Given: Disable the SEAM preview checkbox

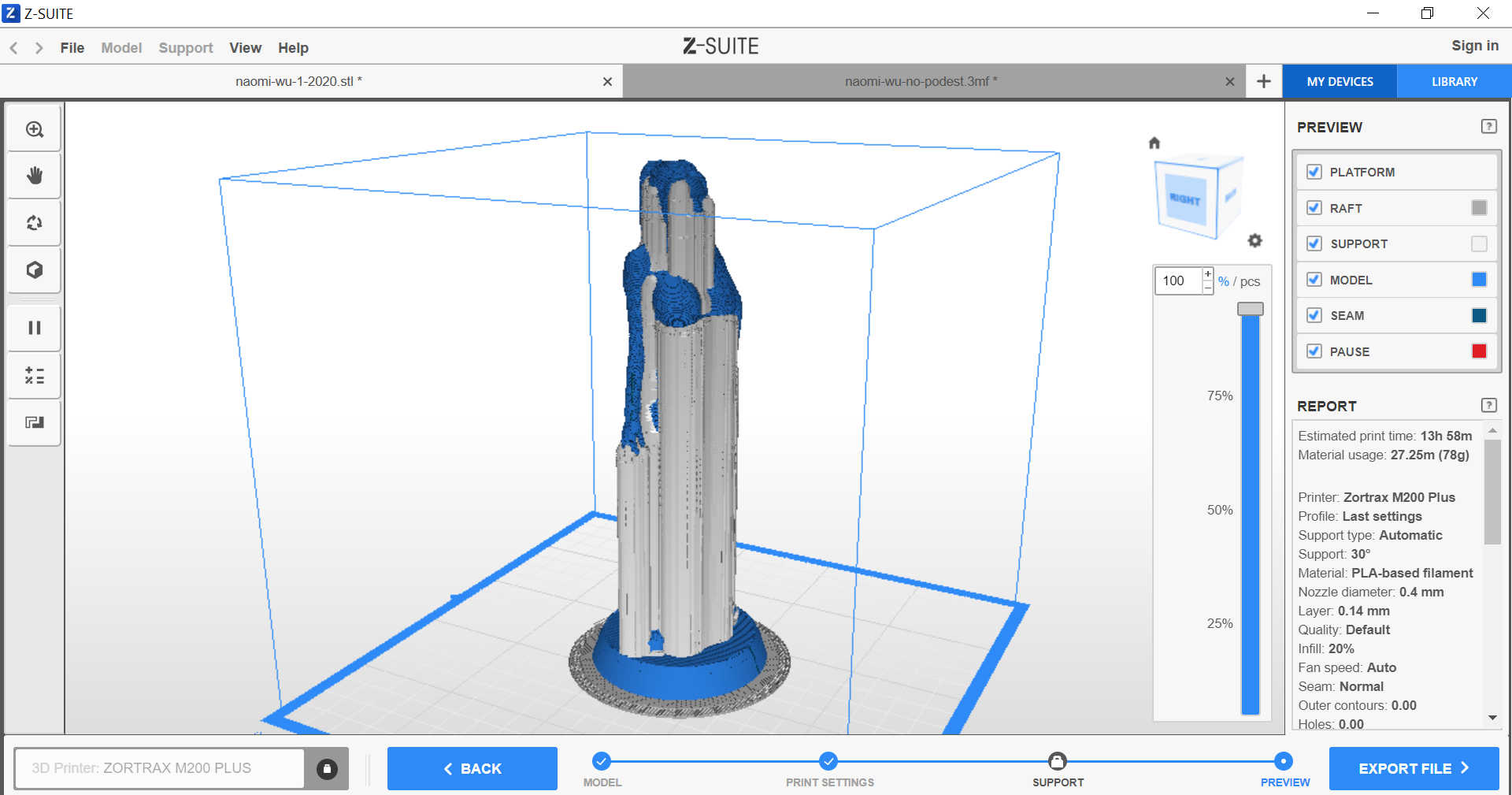Looking at the screenshot, I should [1314, 315].
